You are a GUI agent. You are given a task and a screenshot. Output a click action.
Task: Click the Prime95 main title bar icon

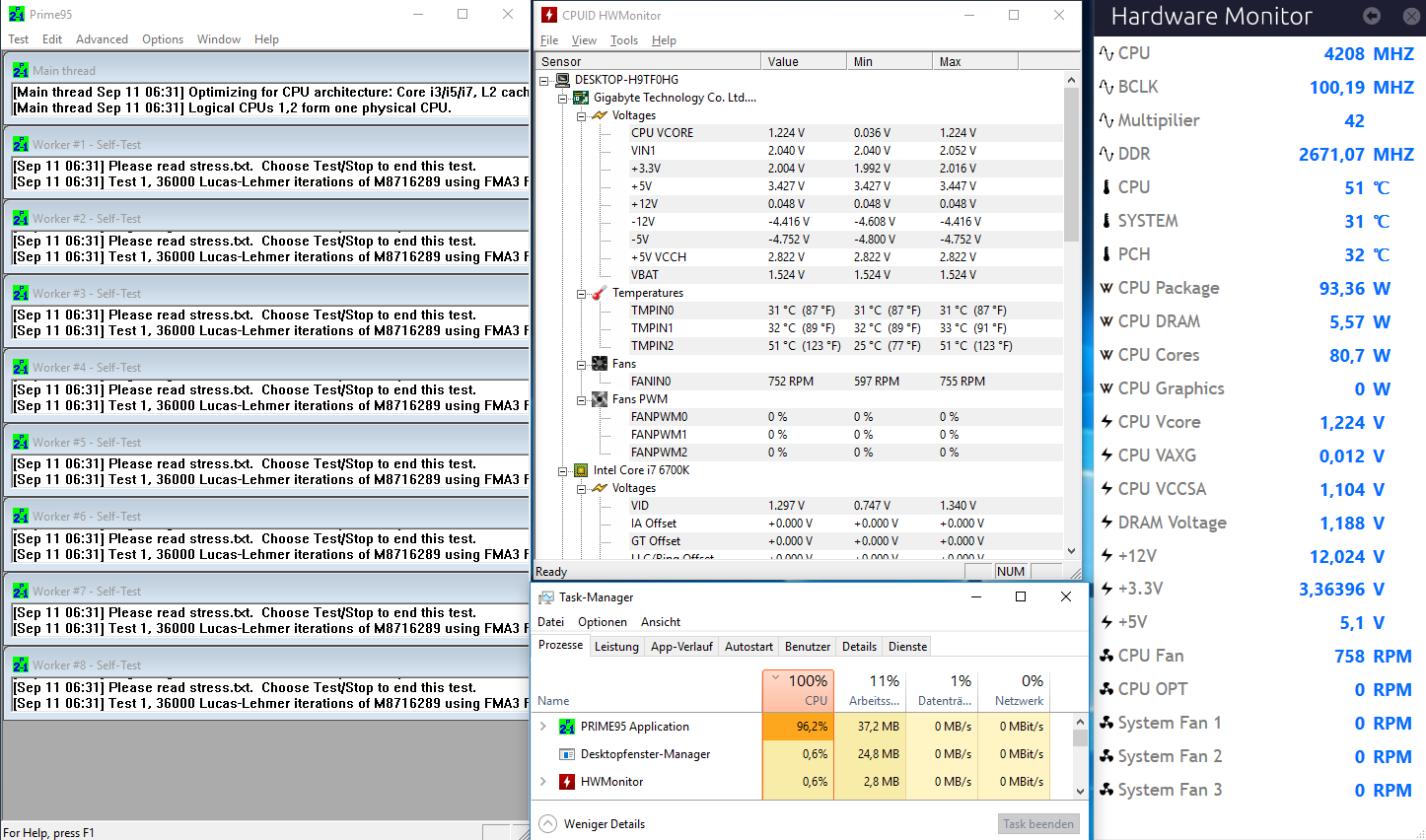(x=16, y=15)
